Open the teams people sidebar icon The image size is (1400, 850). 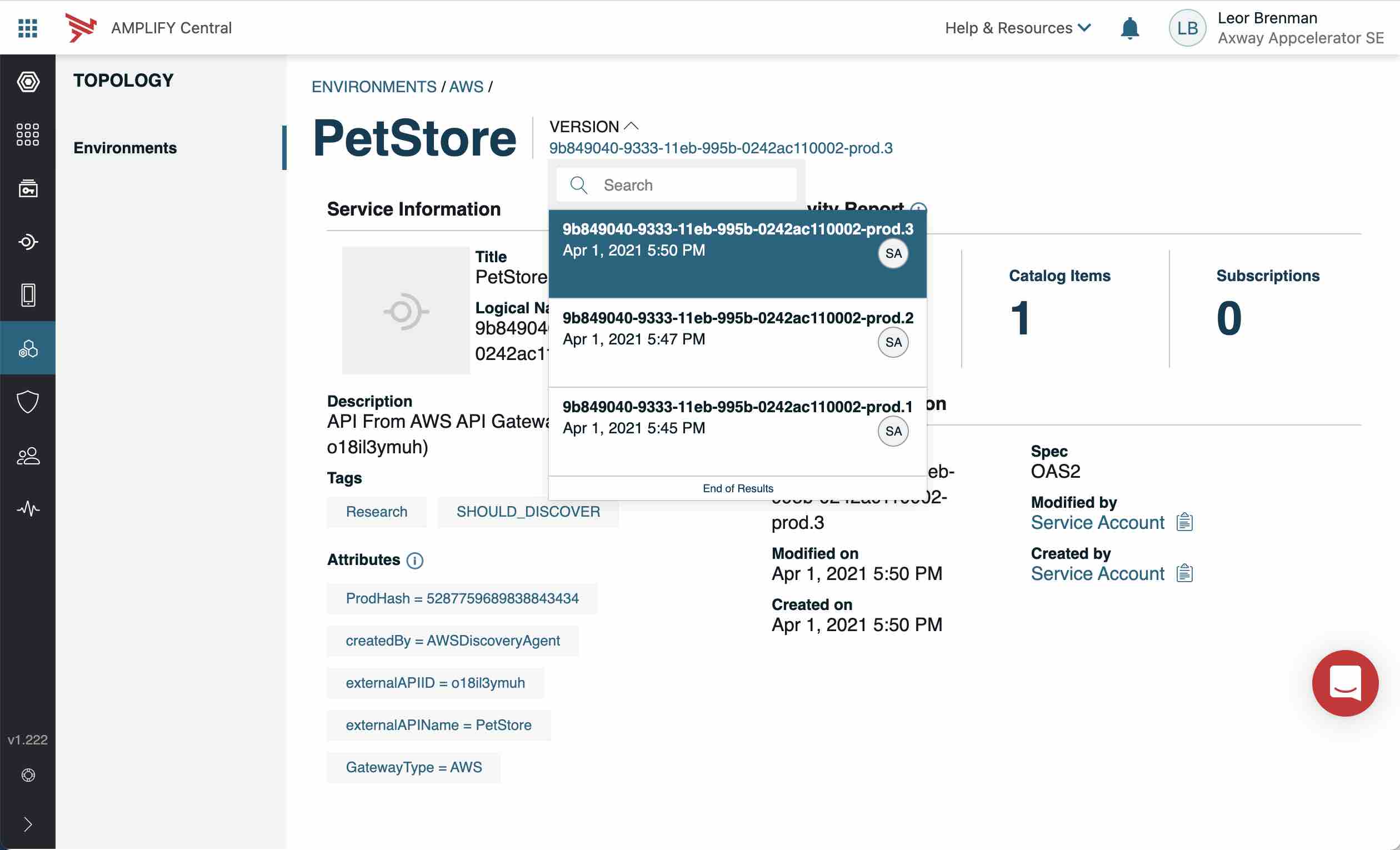28,455
